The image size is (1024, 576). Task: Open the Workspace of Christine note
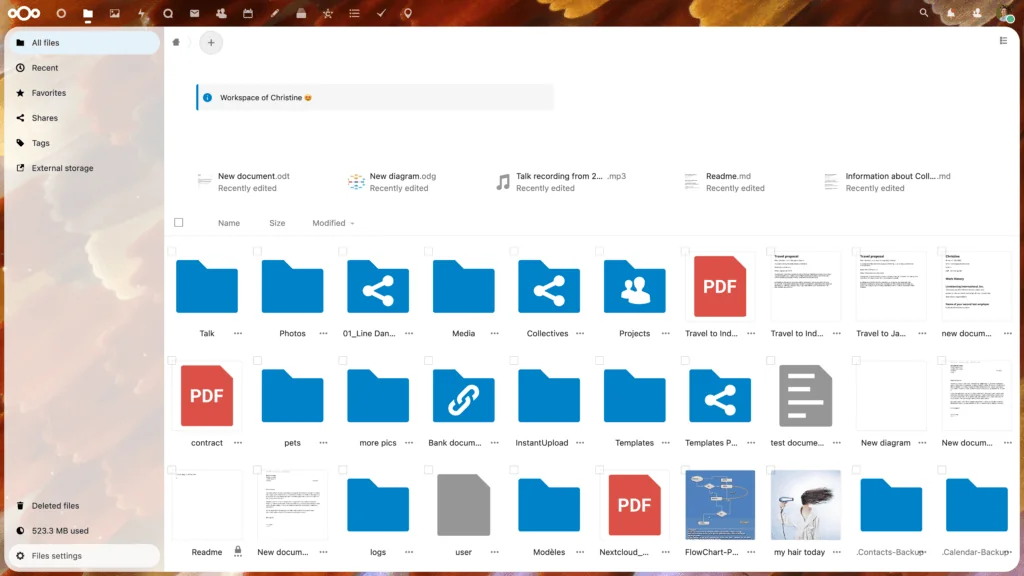point(375,97)
